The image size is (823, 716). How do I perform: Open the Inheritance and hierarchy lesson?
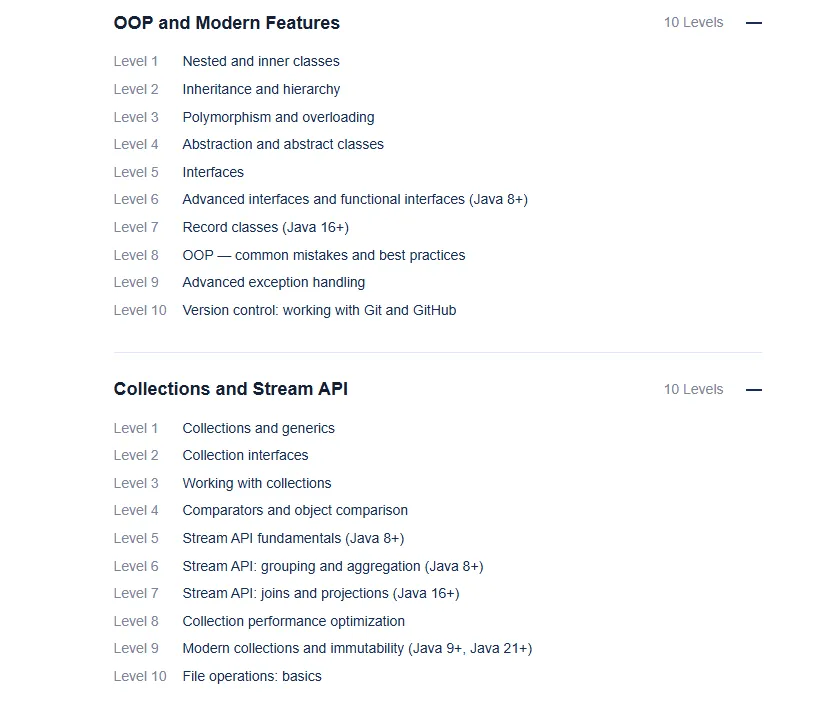pyautogui.click(x=260, y=90)
